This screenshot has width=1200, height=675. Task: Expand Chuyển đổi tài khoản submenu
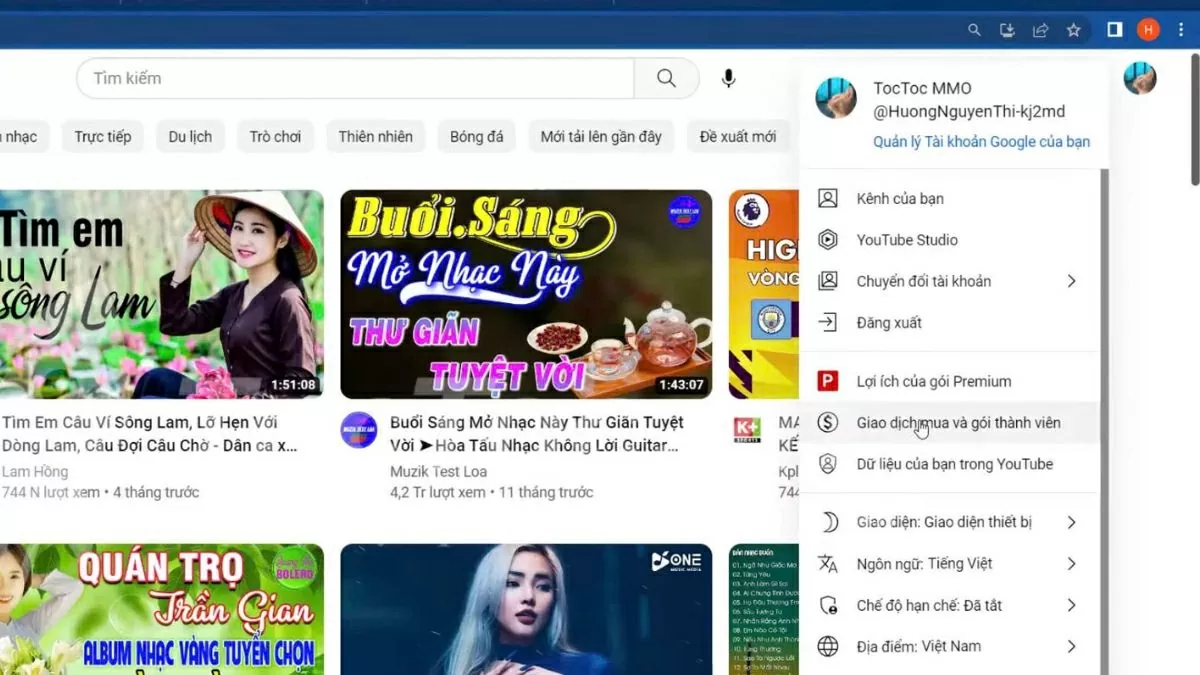(925, 281)
